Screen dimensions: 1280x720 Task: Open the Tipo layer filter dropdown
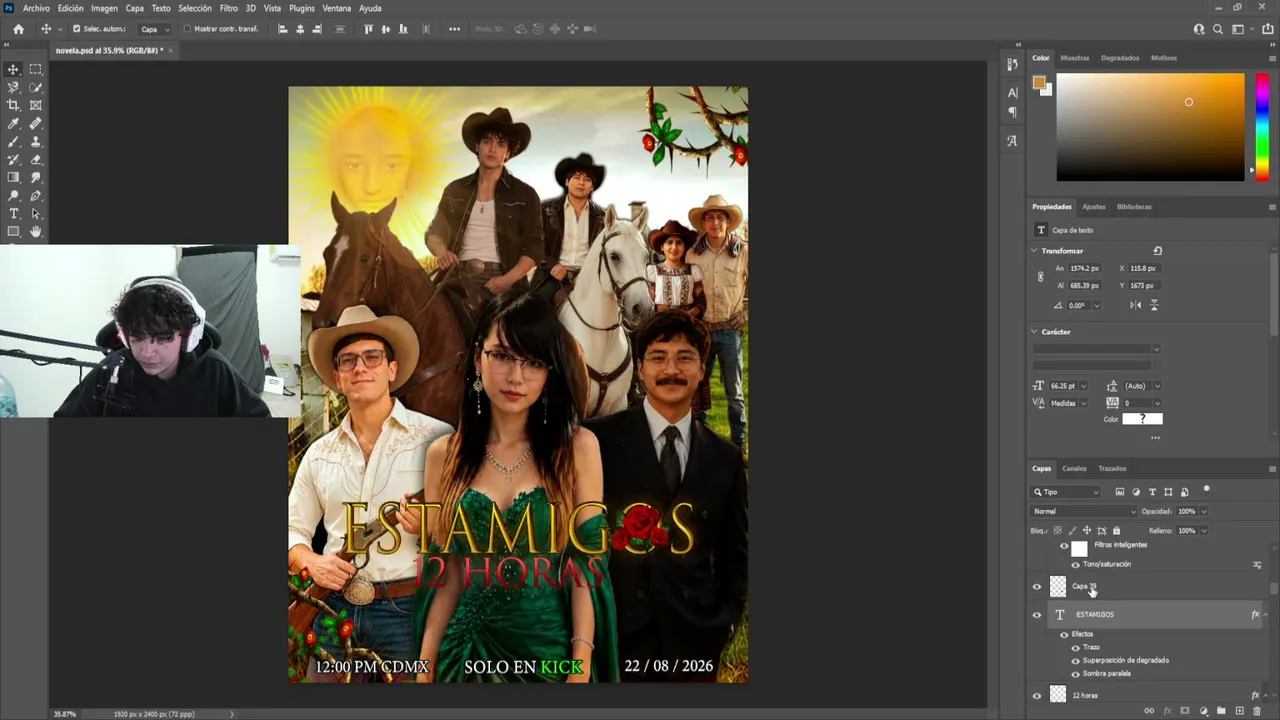pos(1067,492)
